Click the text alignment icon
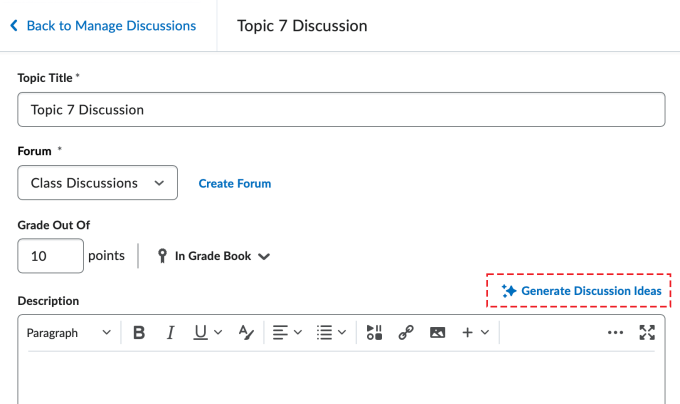The width and height of the screenshot is (680, 404). pyautogui.click(x=280, y=333)
